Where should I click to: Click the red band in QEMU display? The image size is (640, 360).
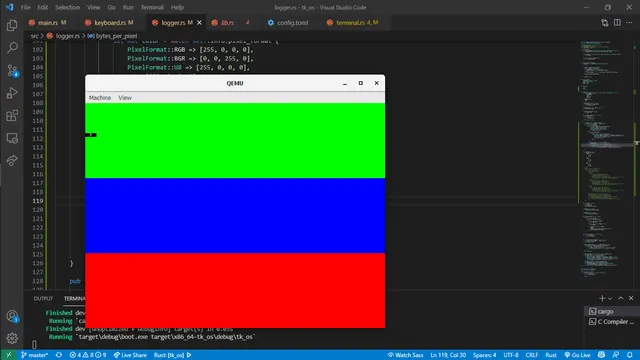coord(235,290)
